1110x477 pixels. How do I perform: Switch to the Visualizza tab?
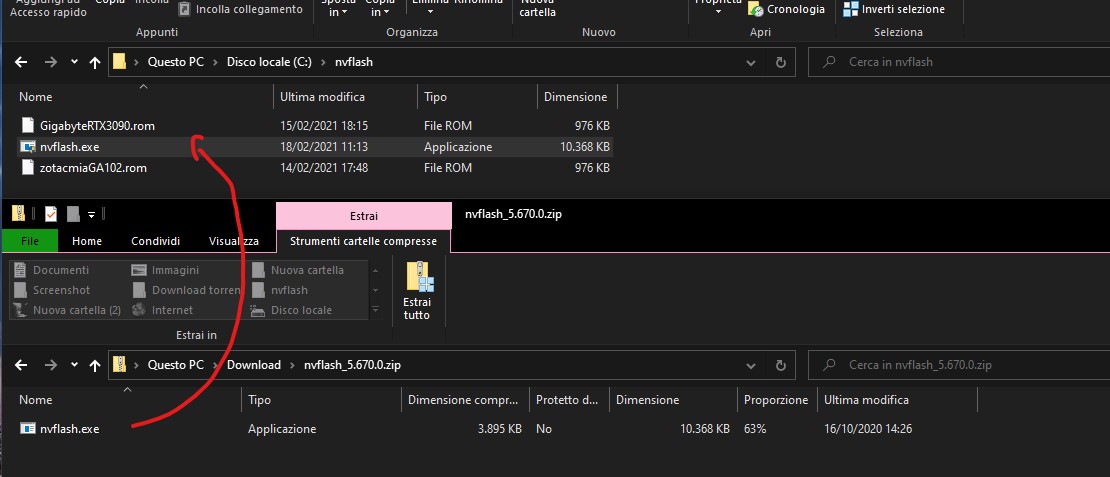point(234,241)
